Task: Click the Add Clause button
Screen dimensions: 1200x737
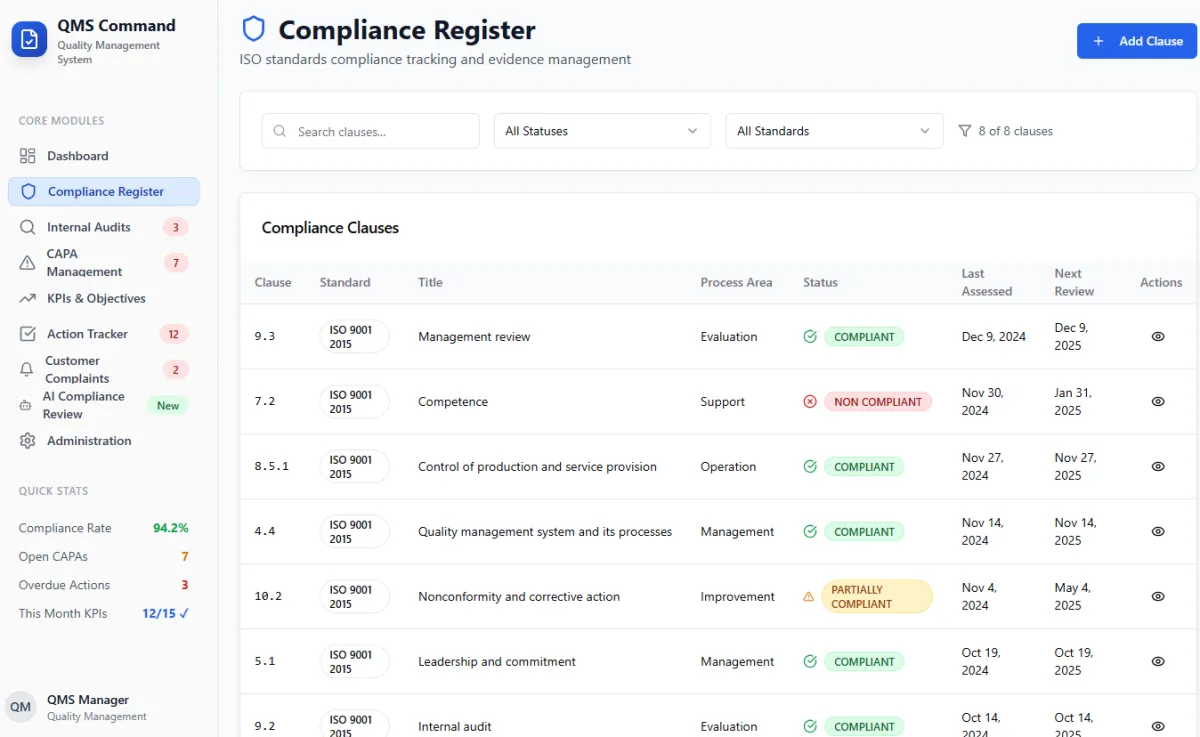Action: [1137, 41]
